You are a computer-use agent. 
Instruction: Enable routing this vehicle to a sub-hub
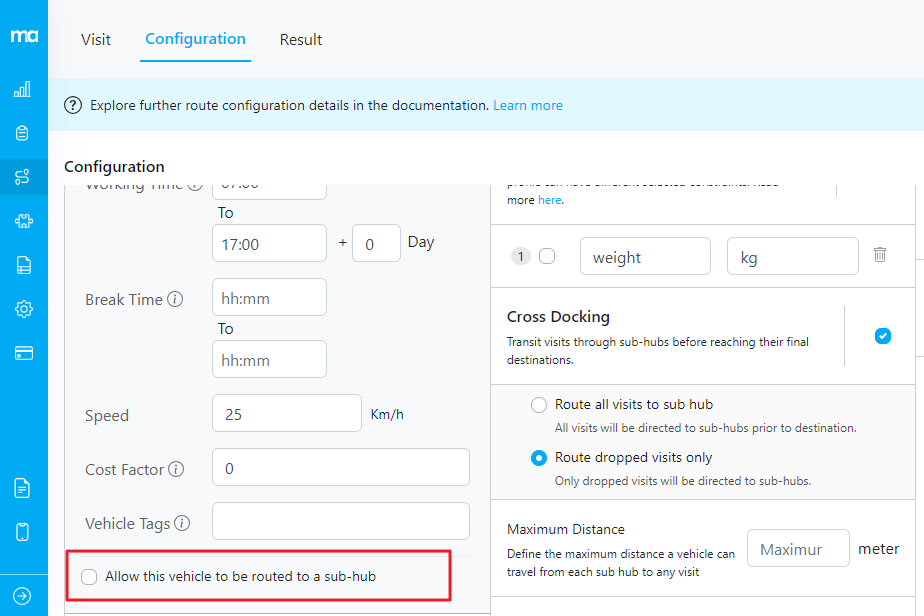click(90, 577)
